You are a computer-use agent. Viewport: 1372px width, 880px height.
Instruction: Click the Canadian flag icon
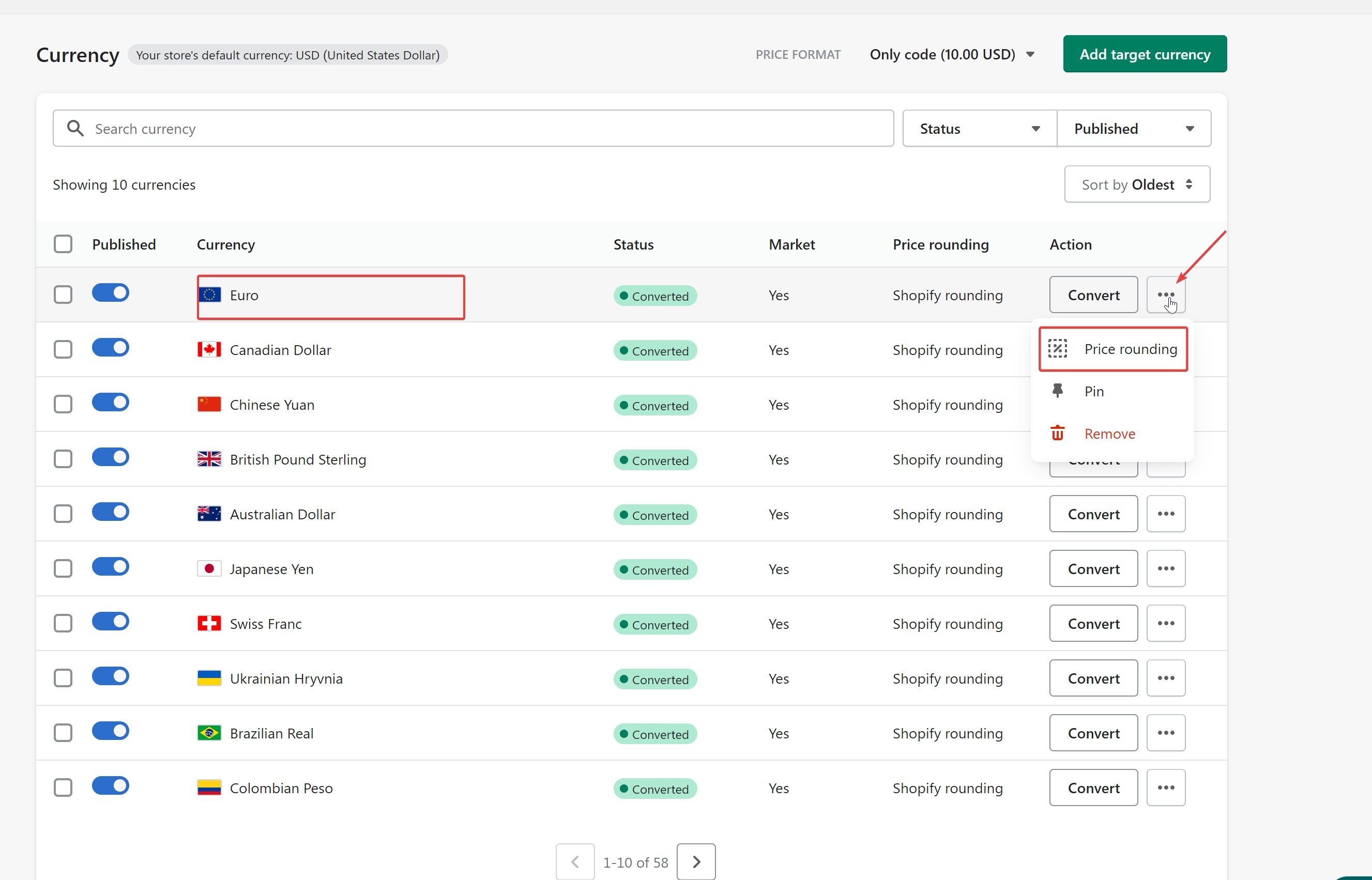coord(209,350)
